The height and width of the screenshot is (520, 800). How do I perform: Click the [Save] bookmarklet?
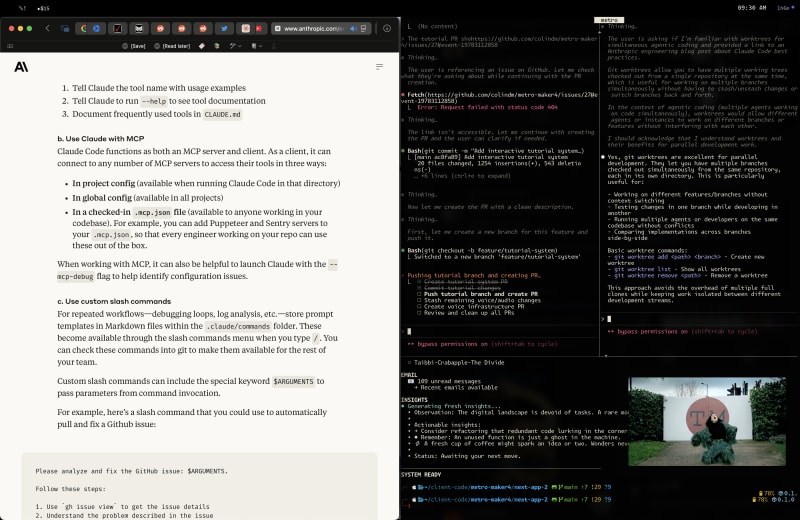click(x=134, y=46)
